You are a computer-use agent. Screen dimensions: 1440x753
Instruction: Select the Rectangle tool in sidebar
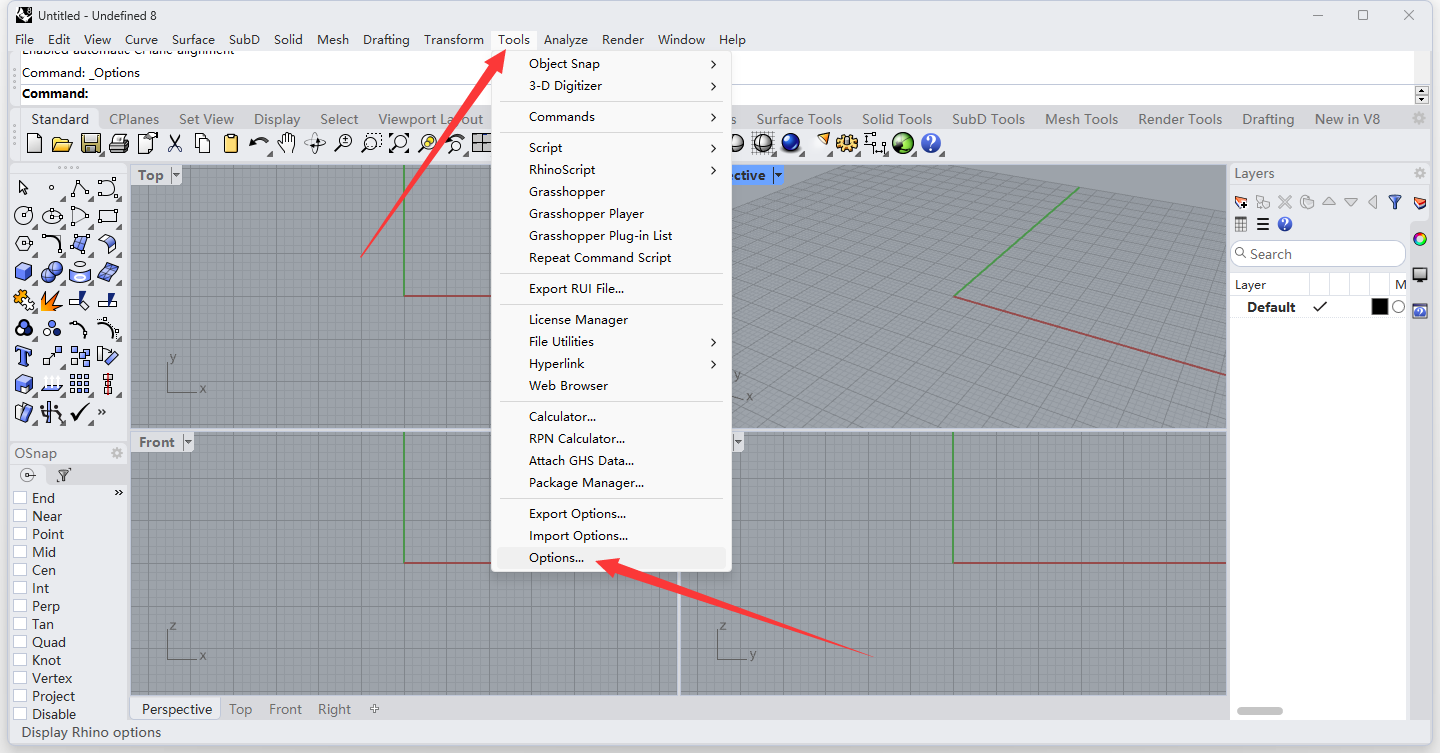coord(108,216)
